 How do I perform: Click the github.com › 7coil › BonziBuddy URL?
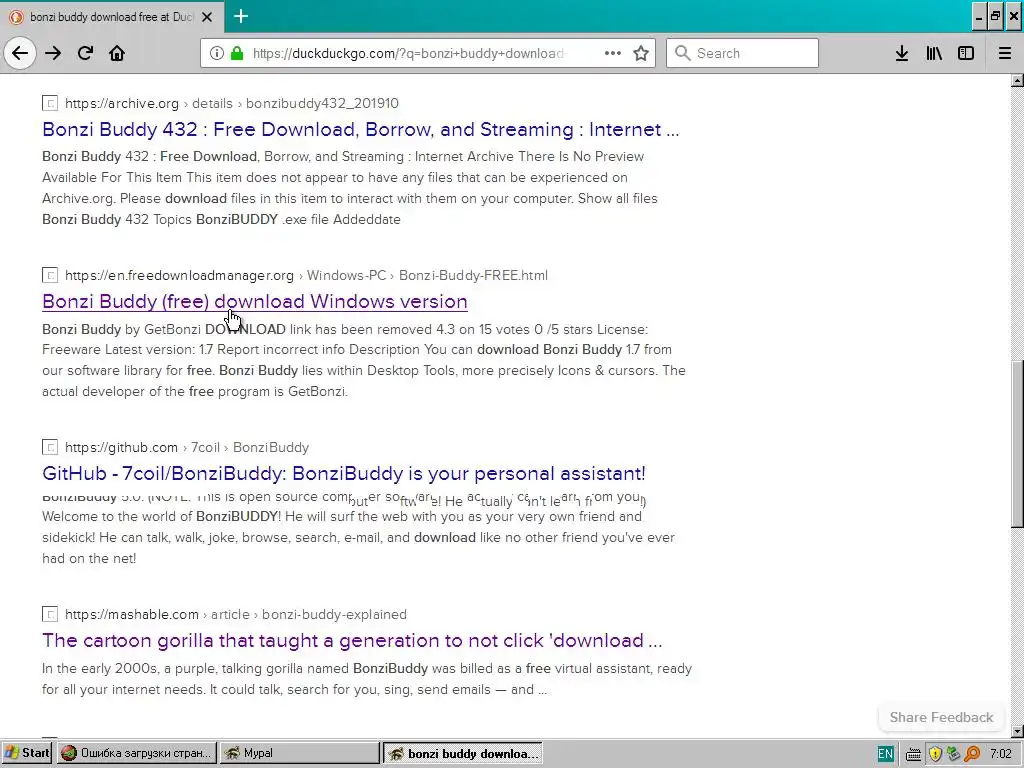click(187, 447)
